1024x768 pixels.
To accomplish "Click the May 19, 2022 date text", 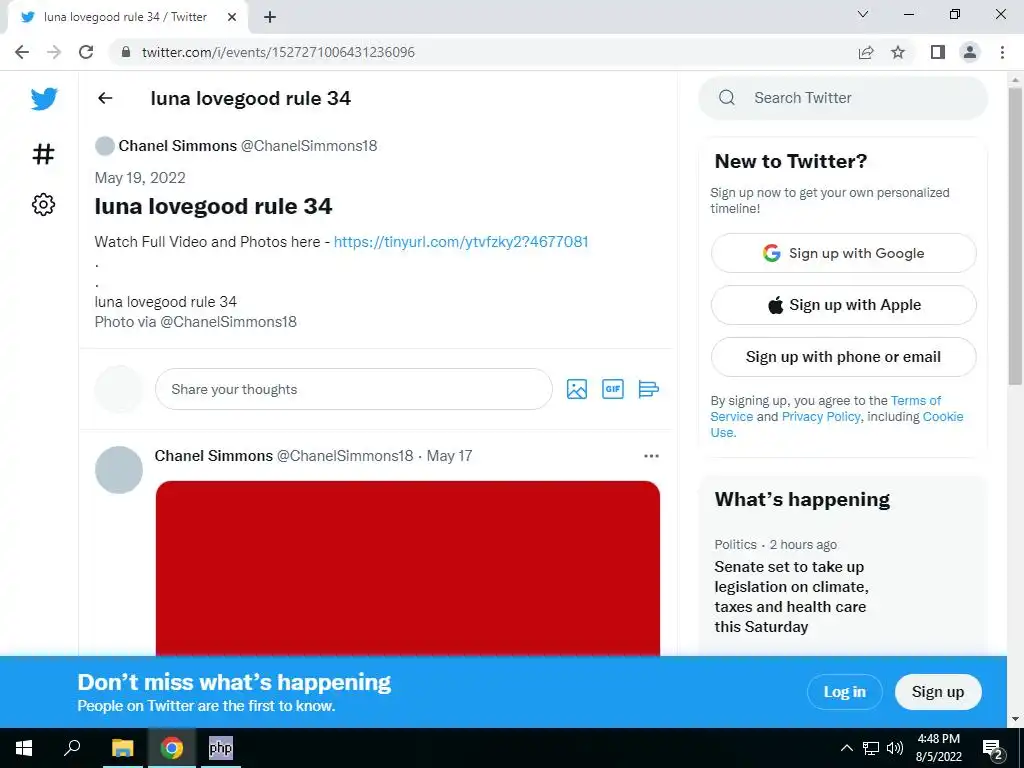I will [140, 178].
